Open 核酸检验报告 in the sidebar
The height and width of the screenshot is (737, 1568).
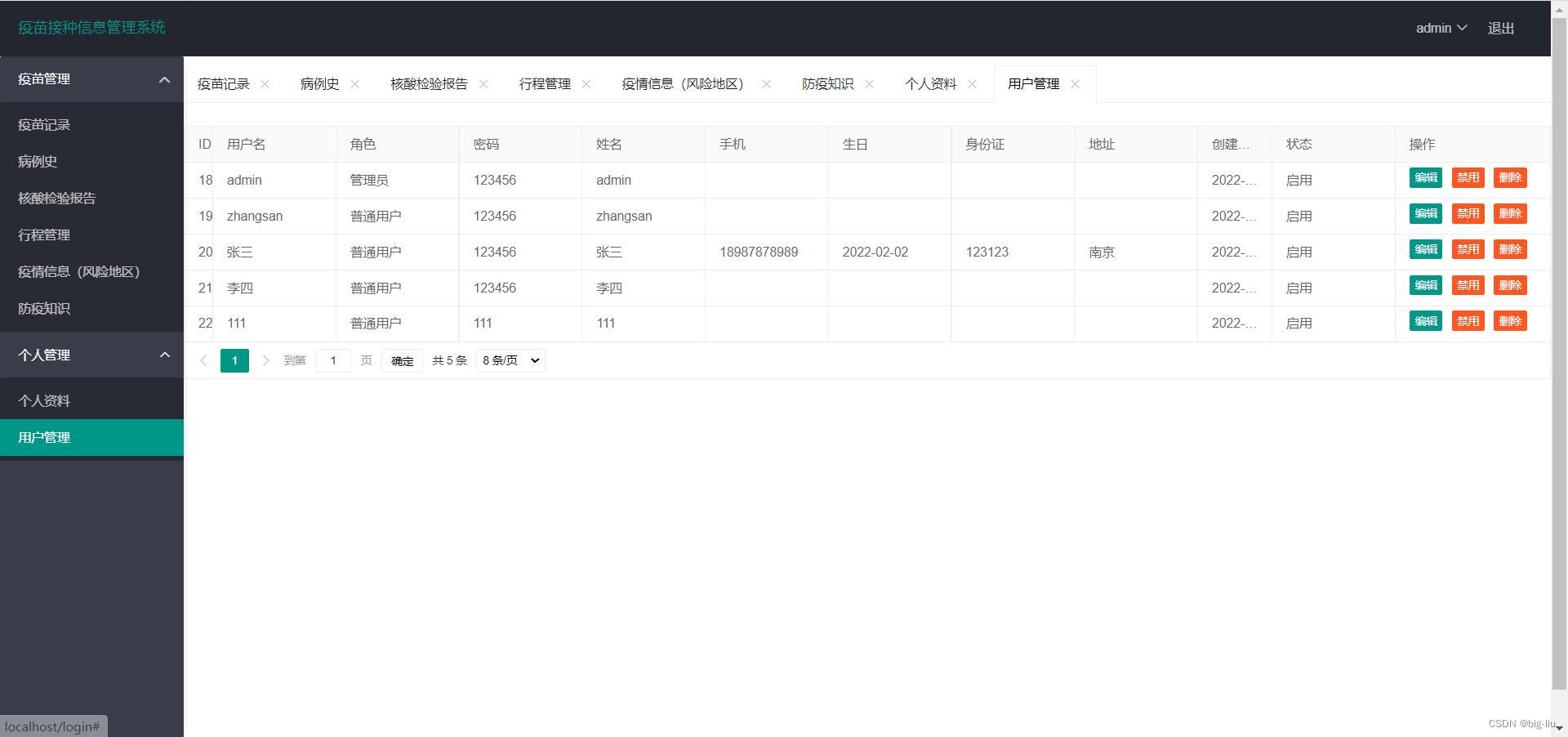91,199
